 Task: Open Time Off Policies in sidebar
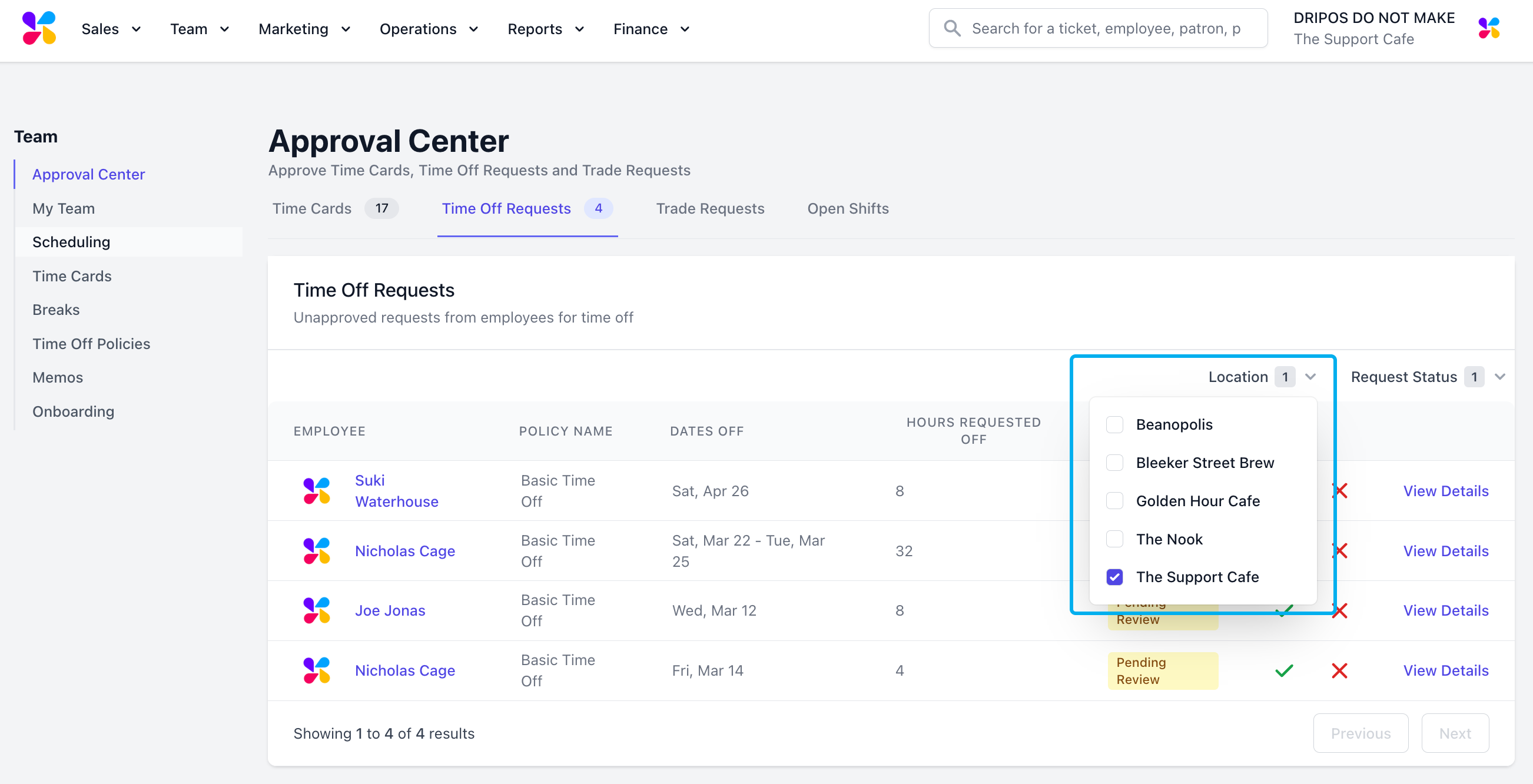(x=91, y=344)
